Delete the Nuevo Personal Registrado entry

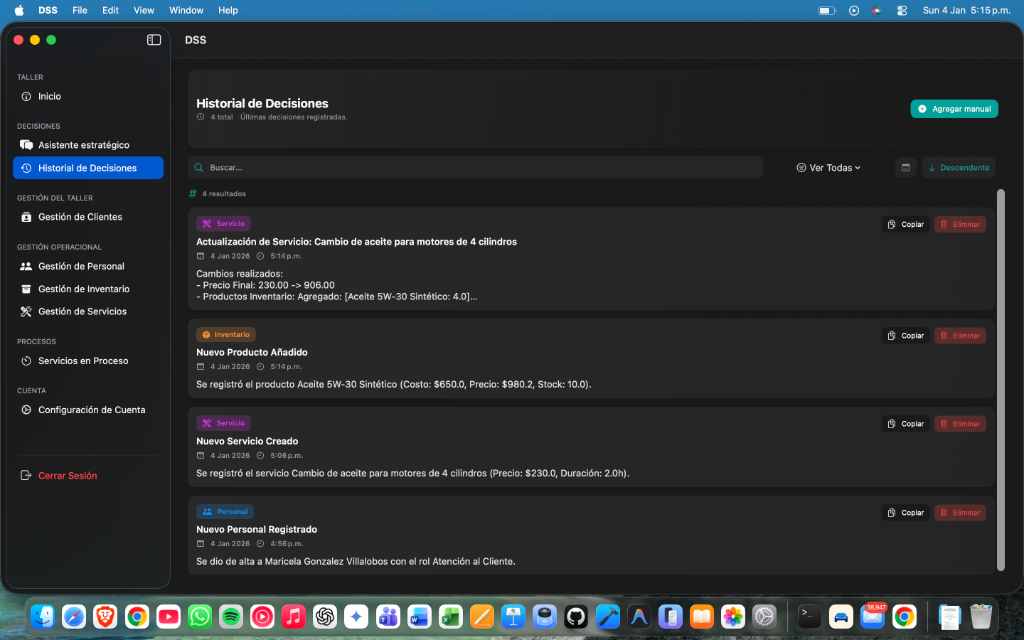(x=960, y=513)
